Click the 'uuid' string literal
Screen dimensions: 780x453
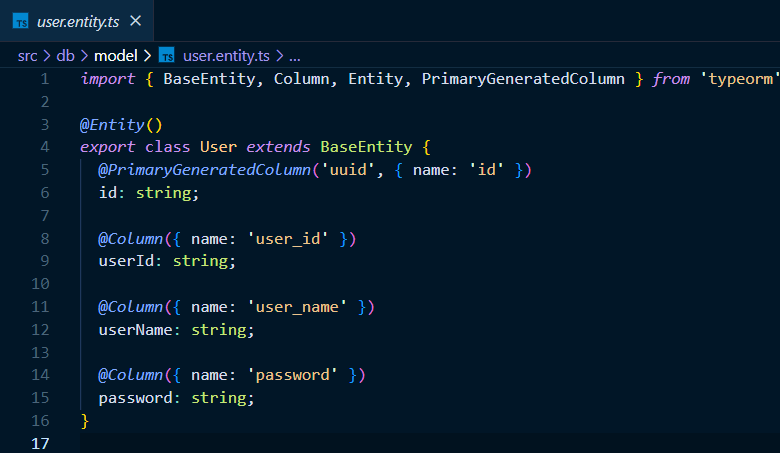click(x=347, y=170)
